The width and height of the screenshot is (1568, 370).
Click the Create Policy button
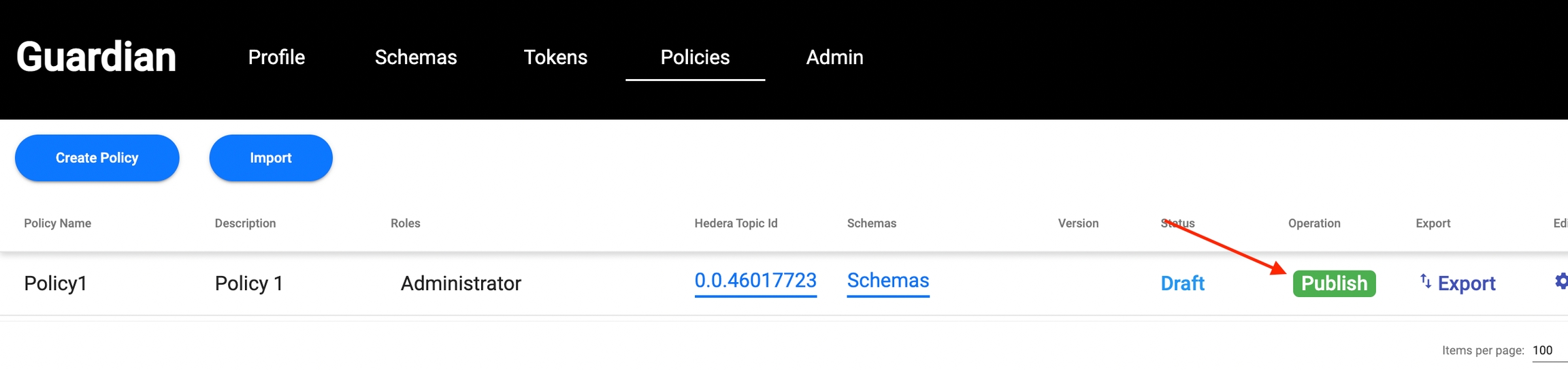97,158
